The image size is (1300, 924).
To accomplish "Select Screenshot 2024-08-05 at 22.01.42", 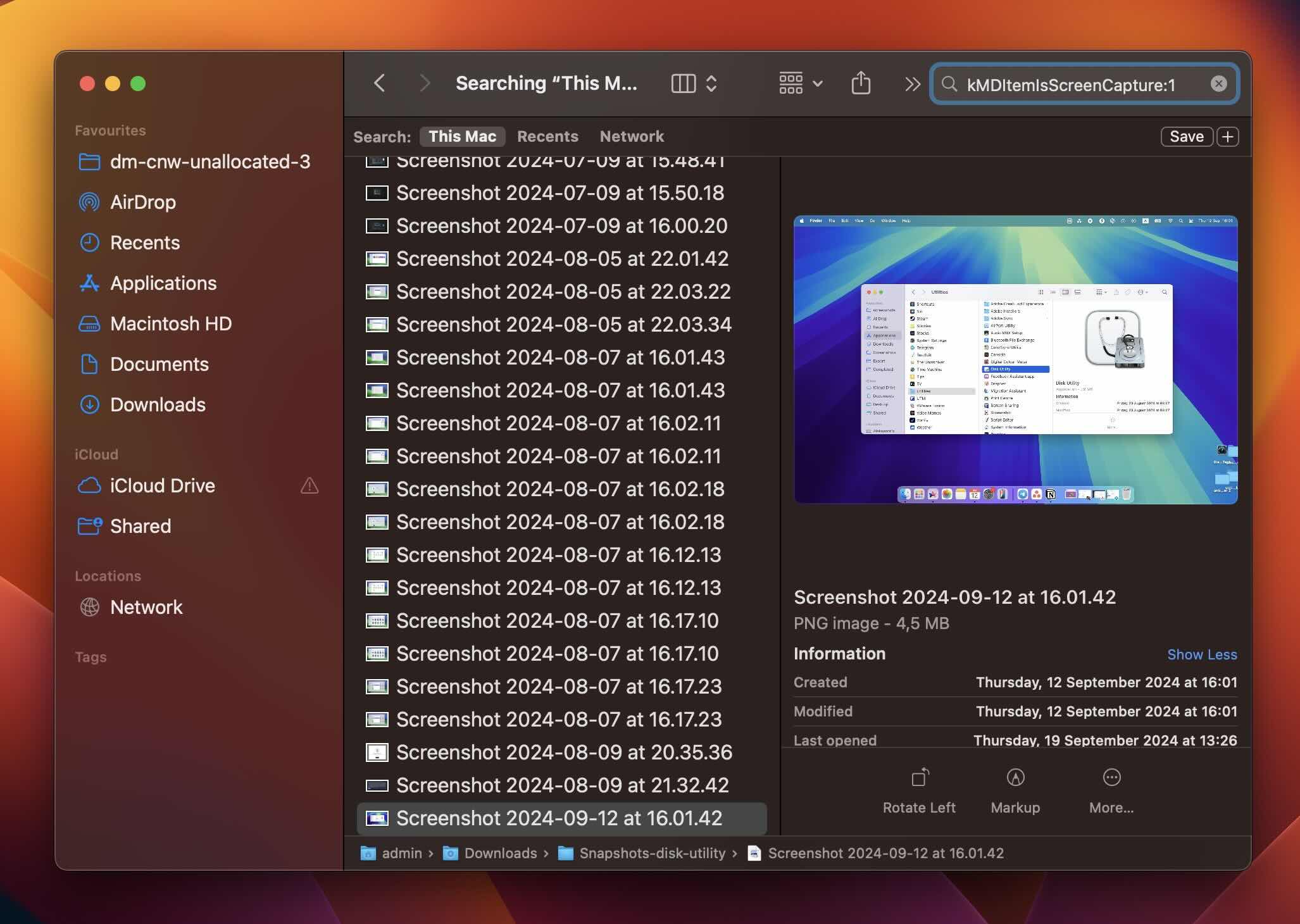I will coord(561,259).
